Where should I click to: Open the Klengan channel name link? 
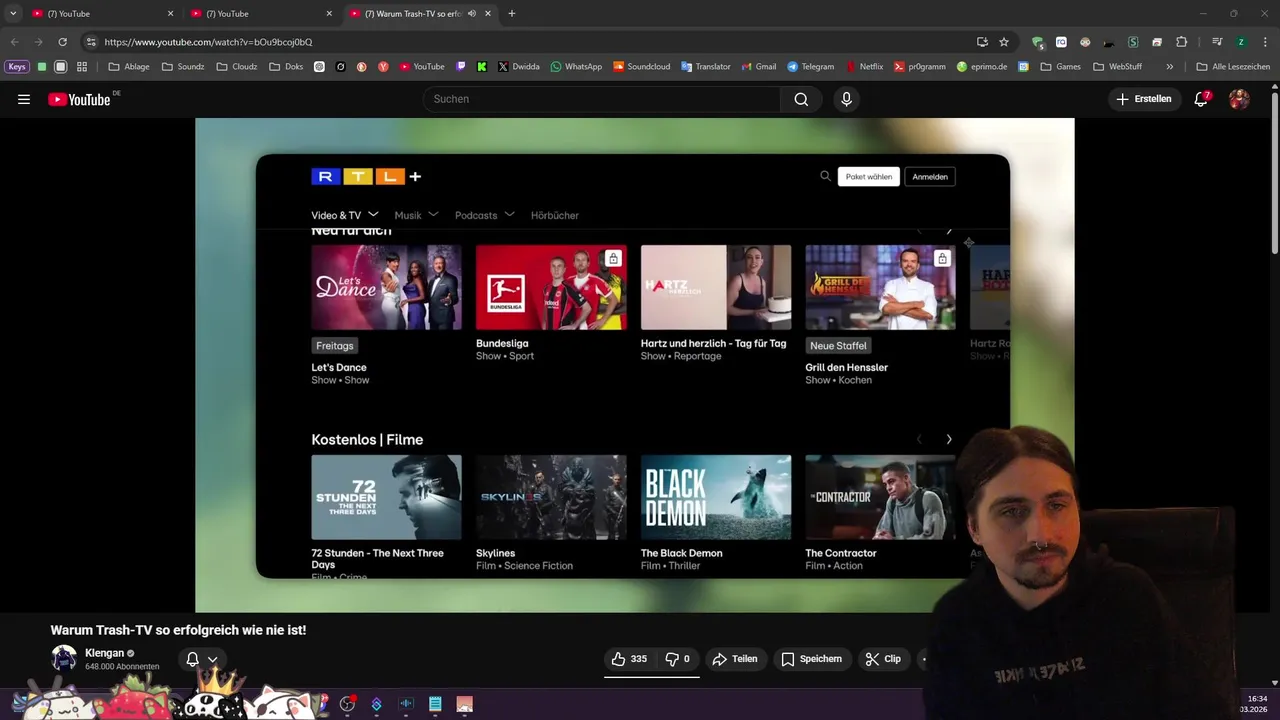[104, 653]
